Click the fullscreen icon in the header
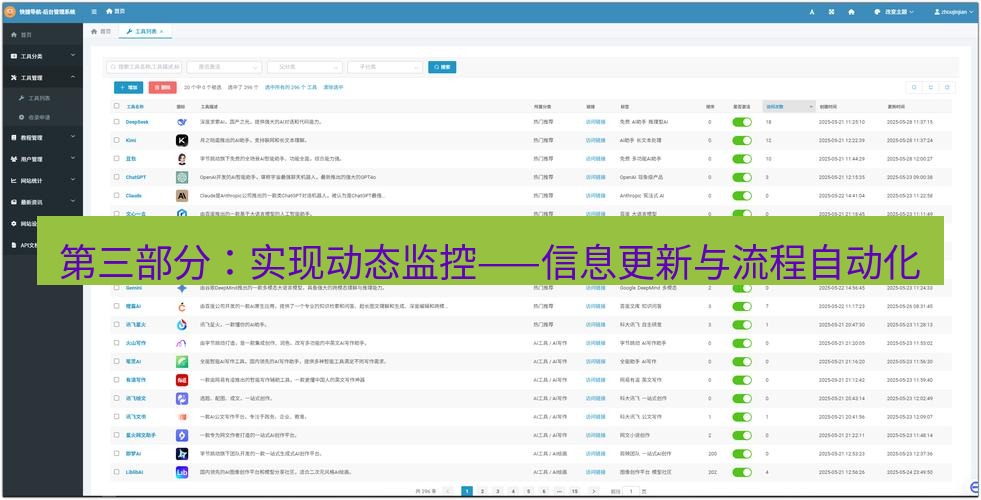 (x=831, y=12)
